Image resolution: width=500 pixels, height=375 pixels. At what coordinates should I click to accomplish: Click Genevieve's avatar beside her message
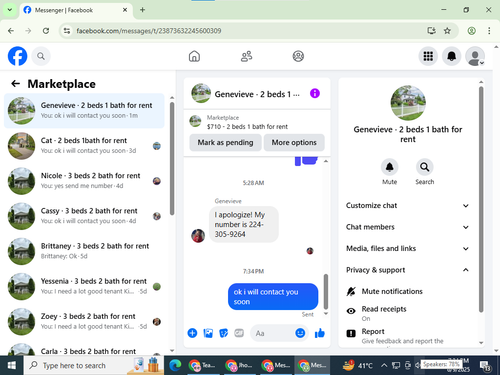coord(198,236)
